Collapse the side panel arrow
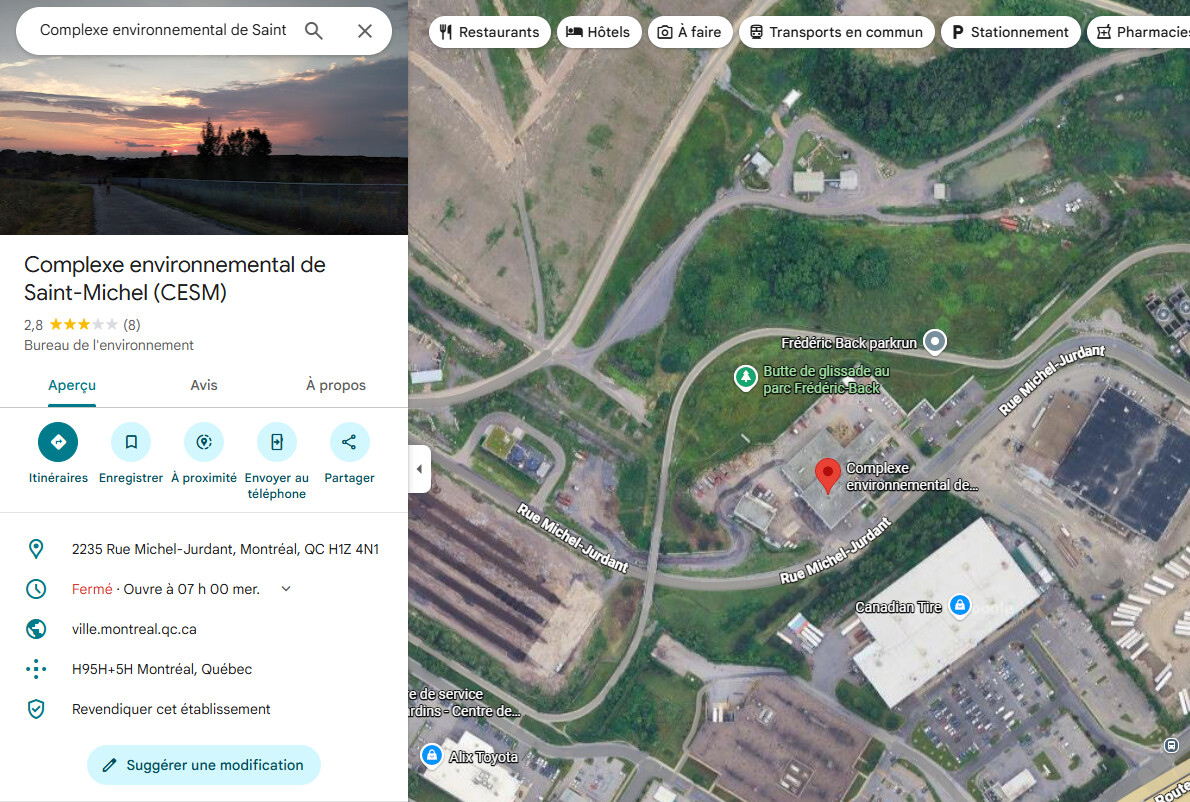Viewport: 1190px width, 802px height. tap(420, 469)
